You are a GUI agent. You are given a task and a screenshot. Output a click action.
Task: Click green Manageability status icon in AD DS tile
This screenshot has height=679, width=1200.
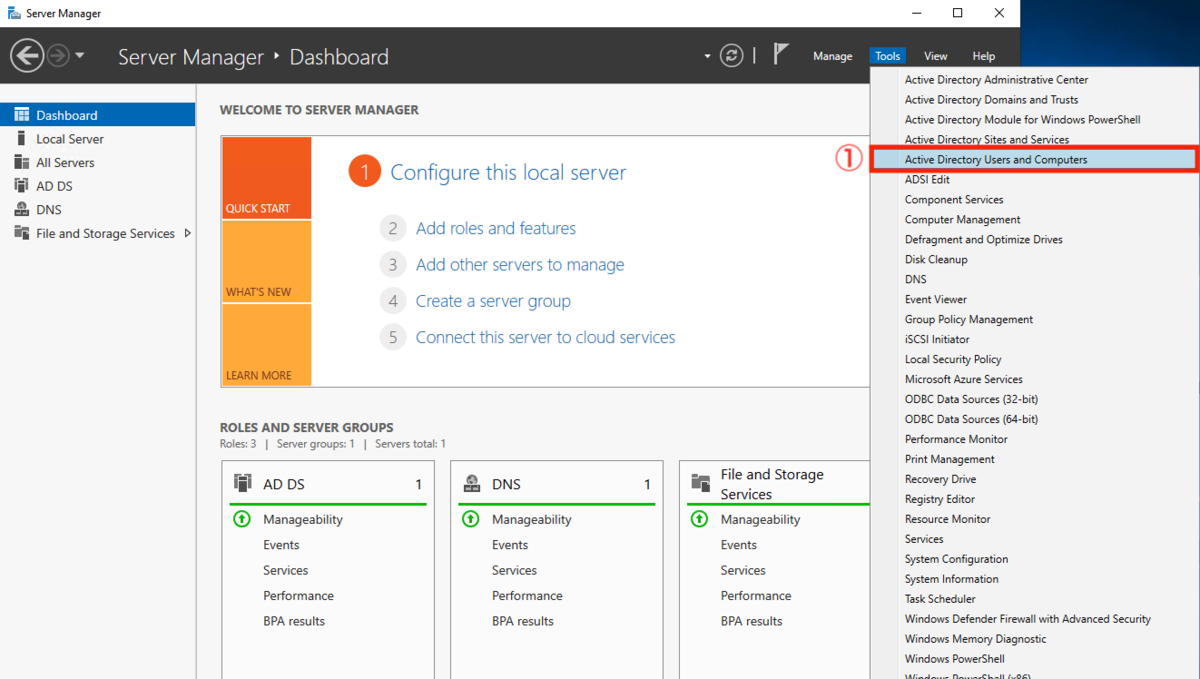(x=241, y=519)
